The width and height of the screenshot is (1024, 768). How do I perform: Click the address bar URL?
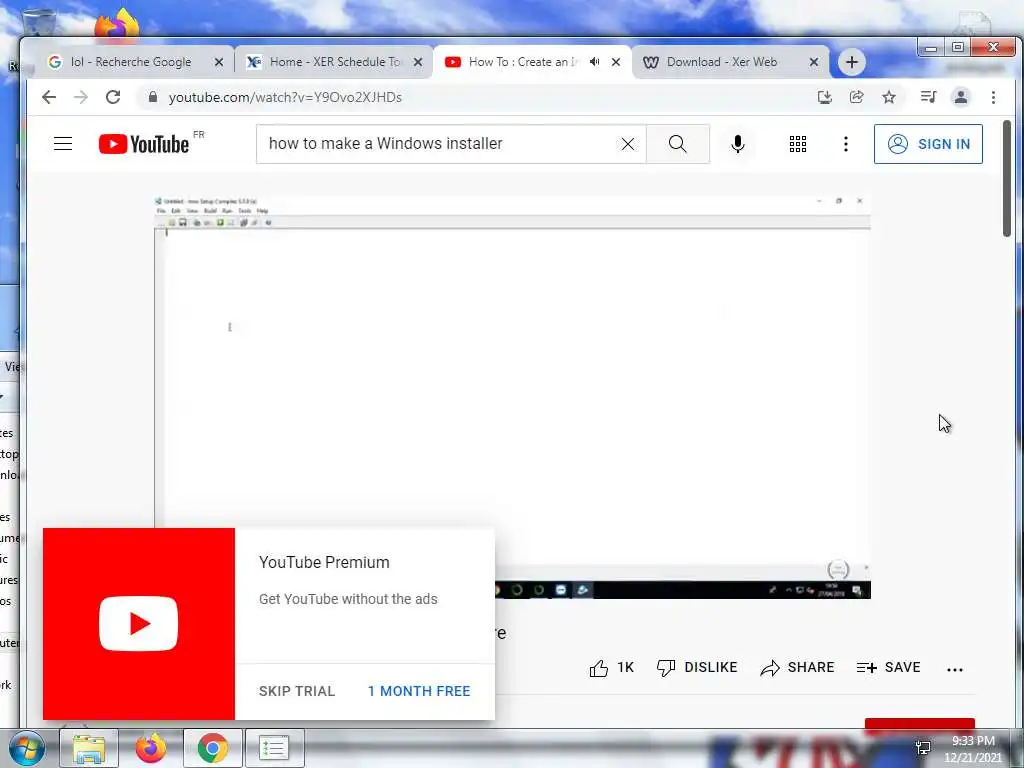pyautogui.click(x=285, y=97)
